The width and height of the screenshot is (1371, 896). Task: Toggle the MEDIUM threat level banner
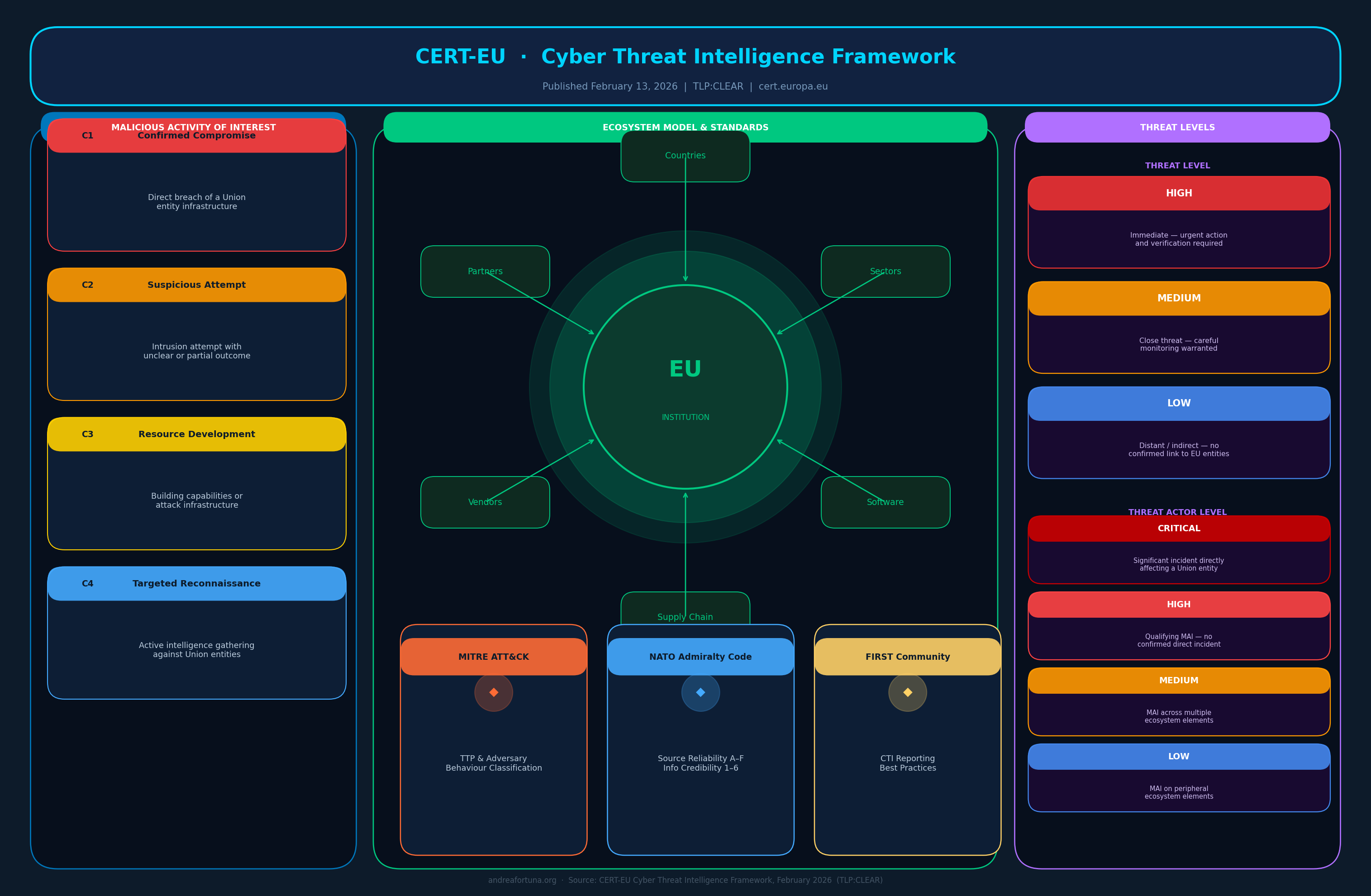(1178, 298)
